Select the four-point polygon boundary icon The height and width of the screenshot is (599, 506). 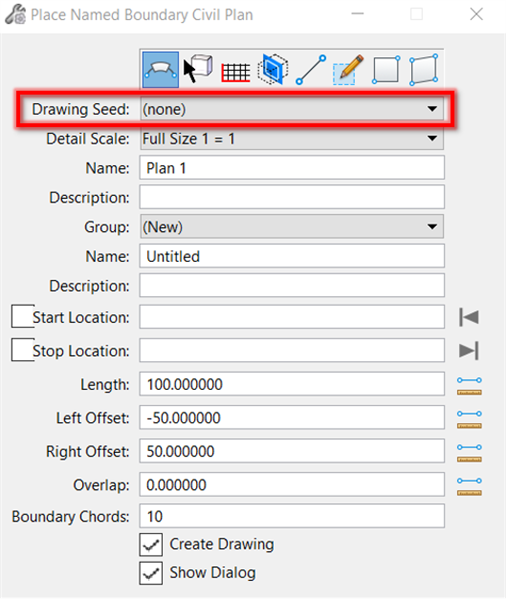click(x=424, y=70)
